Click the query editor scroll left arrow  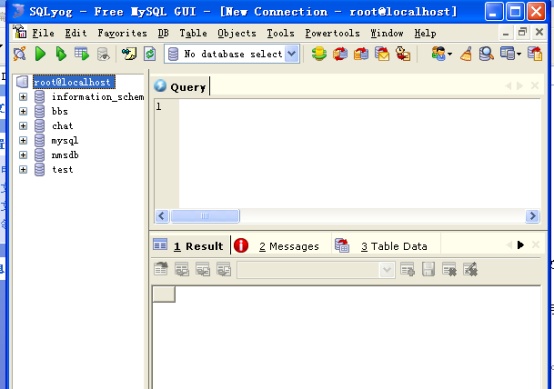click(162, 216)
